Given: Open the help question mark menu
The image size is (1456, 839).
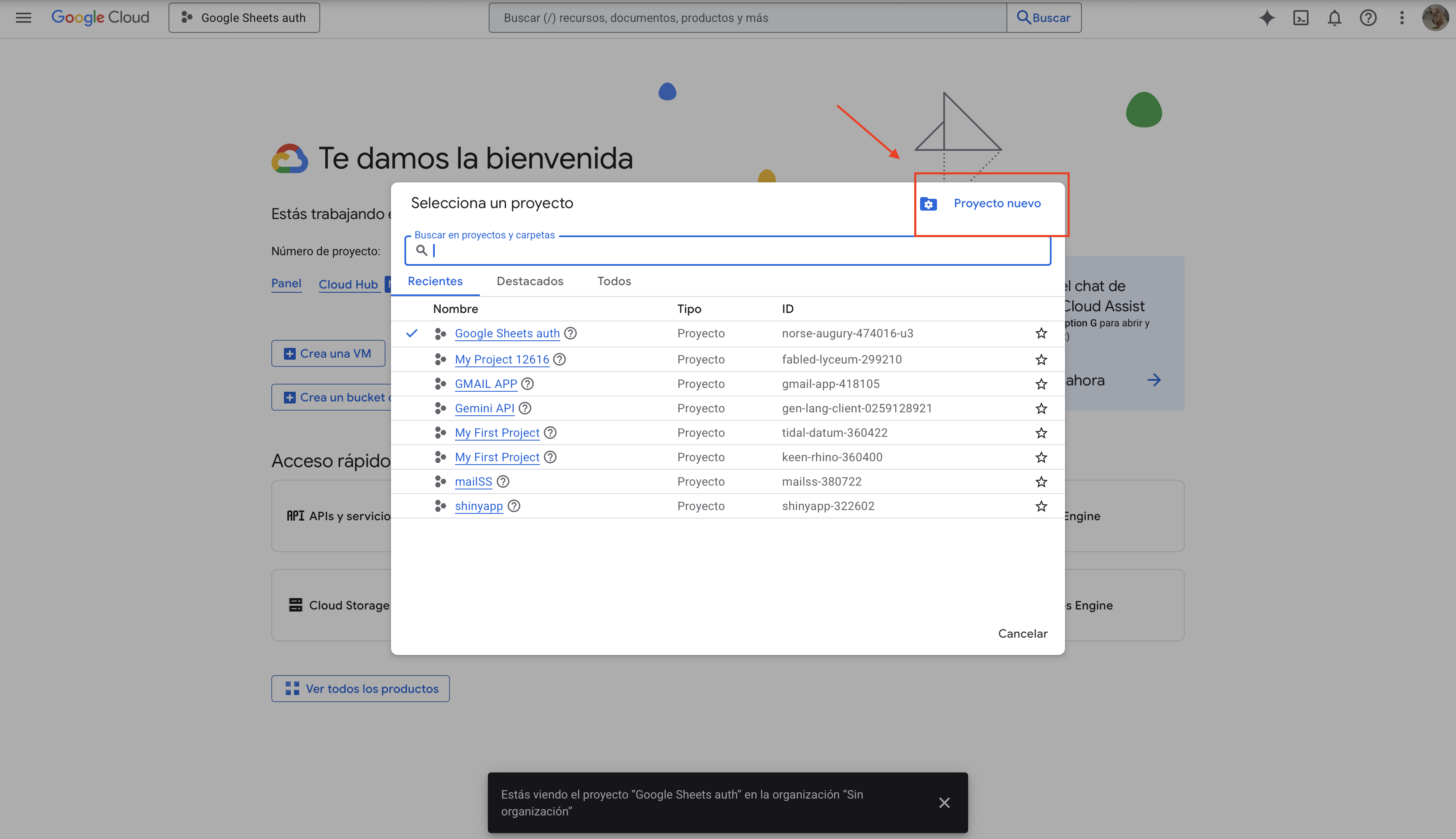Looking at the screenshot, I should [x=1368, y=18].
